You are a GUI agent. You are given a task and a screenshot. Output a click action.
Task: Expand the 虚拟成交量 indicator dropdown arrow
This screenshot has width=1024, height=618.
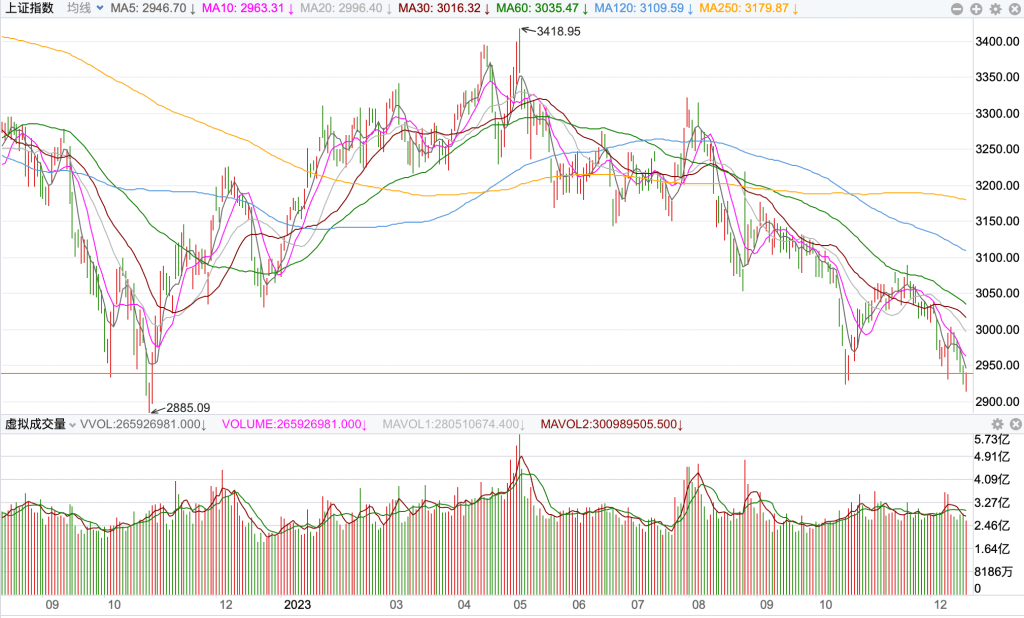[x=72, y=425]
